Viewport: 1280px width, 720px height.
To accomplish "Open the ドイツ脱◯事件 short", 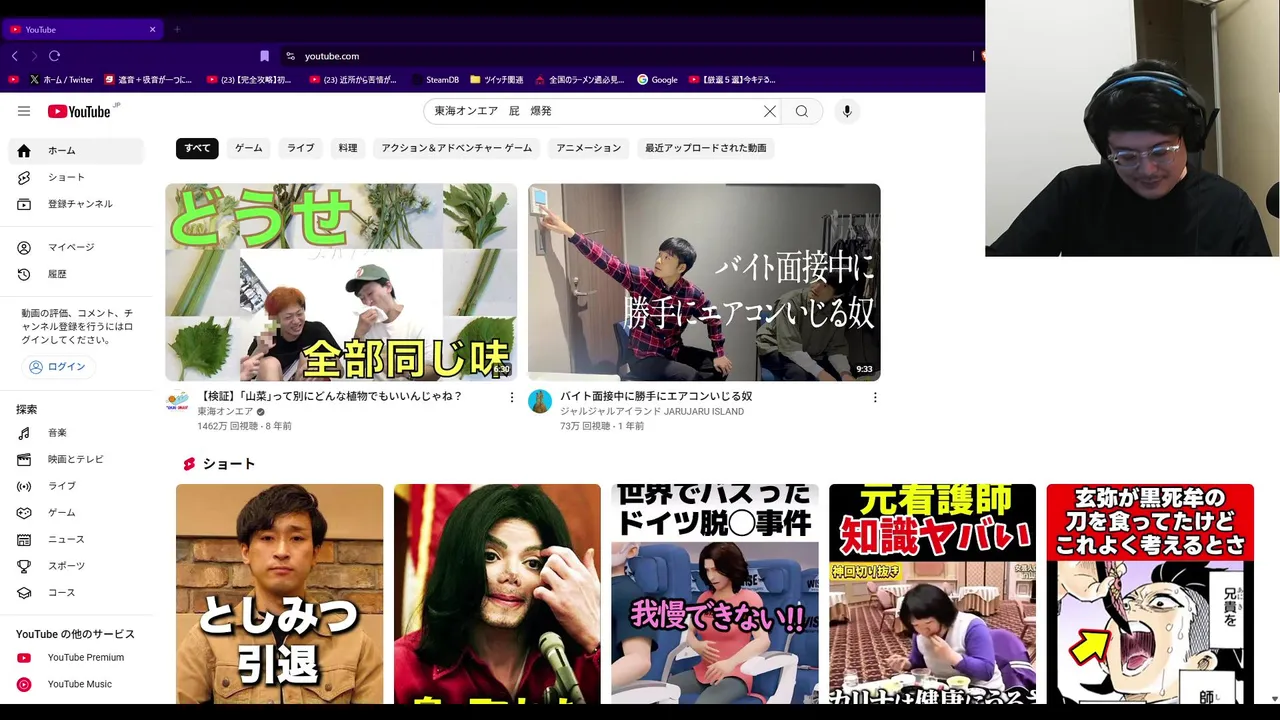I will [x=715, y=594].
